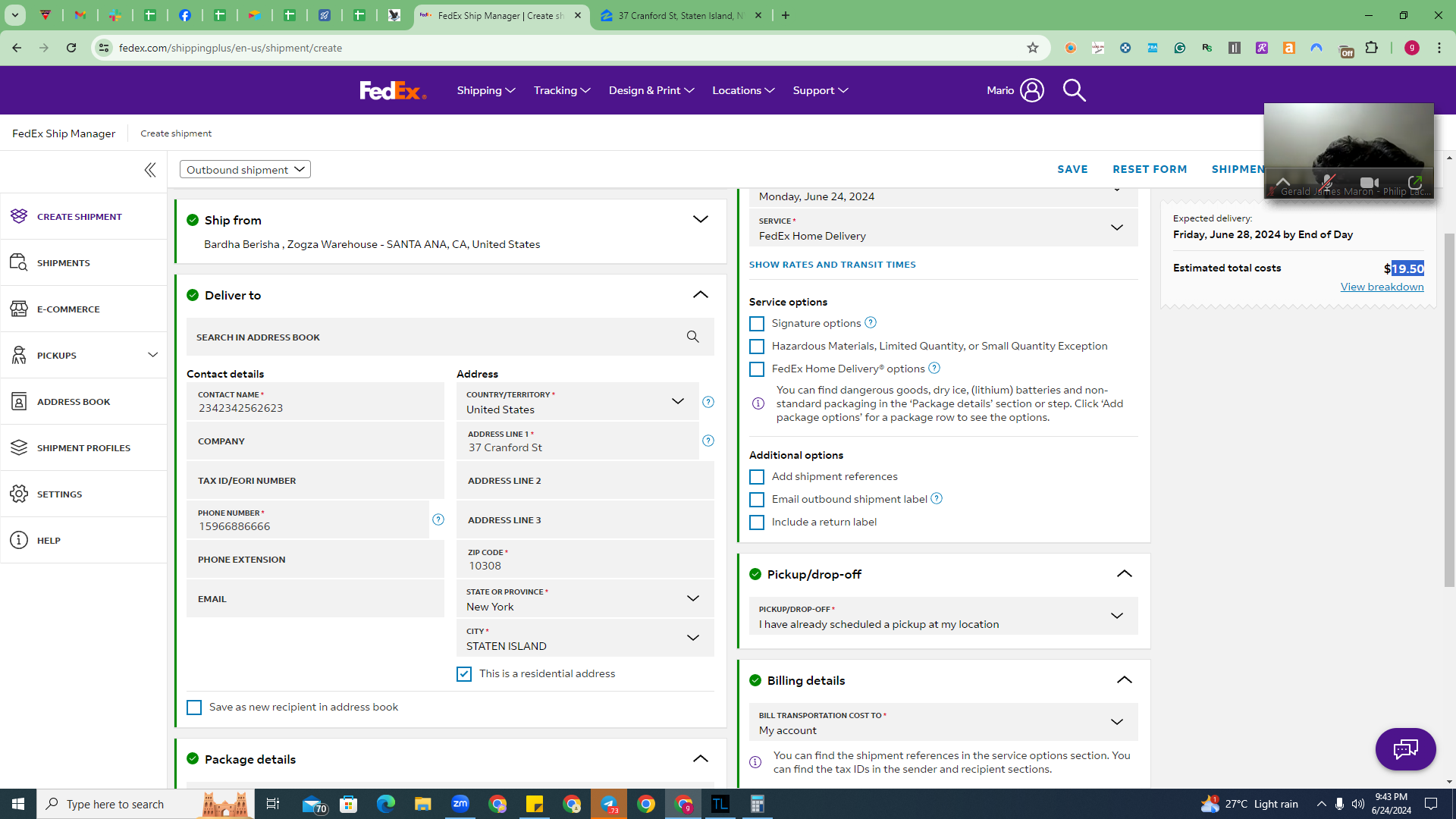This screenshot has width=1456, height=819.
Task: Check Save as new recipient in address book
Action: point(194,708)
